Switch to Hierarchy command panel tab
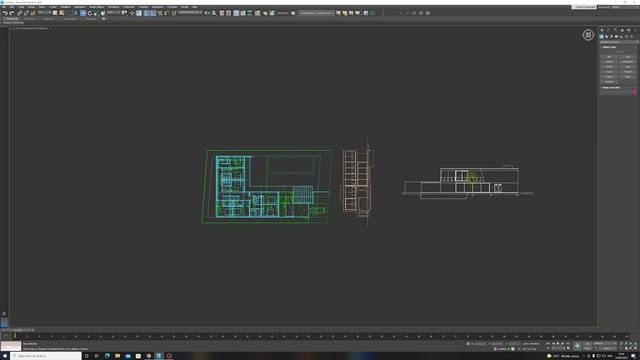640x360 pixels. tap(615, 30)
